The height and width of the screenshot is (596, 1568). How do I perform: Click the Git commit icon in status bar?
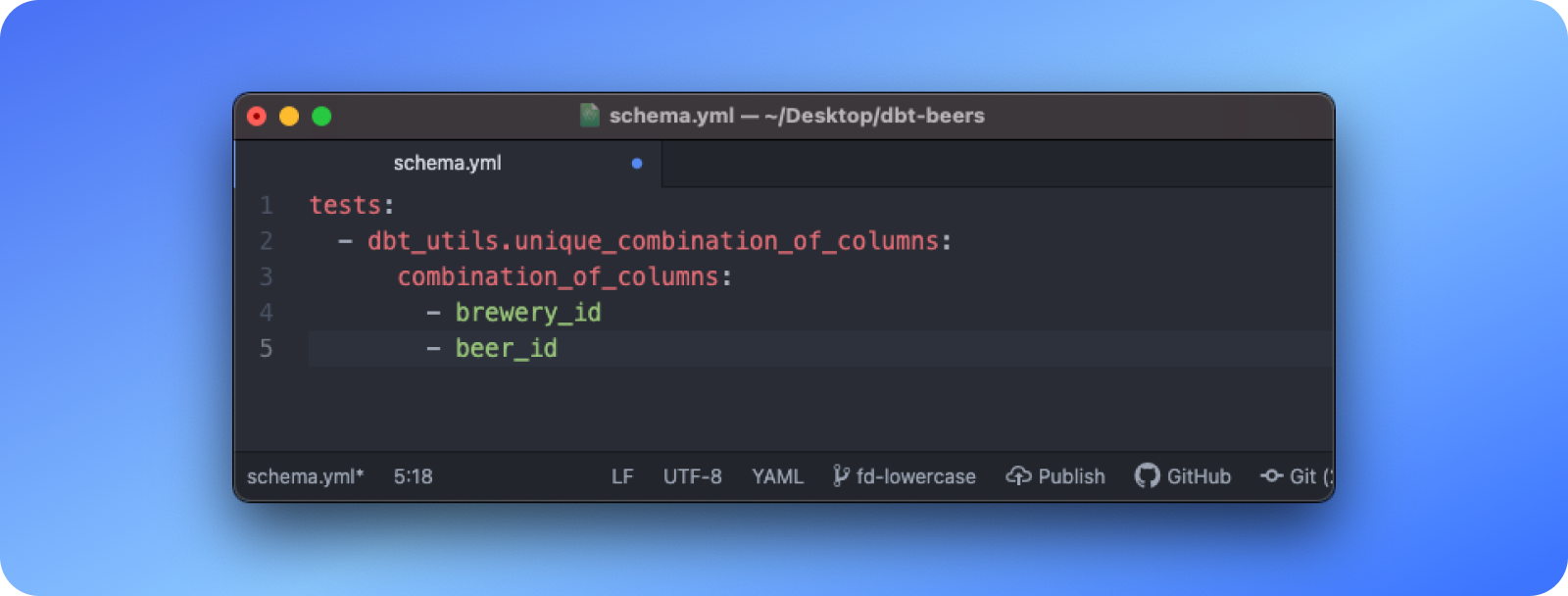click(1272, 475)
